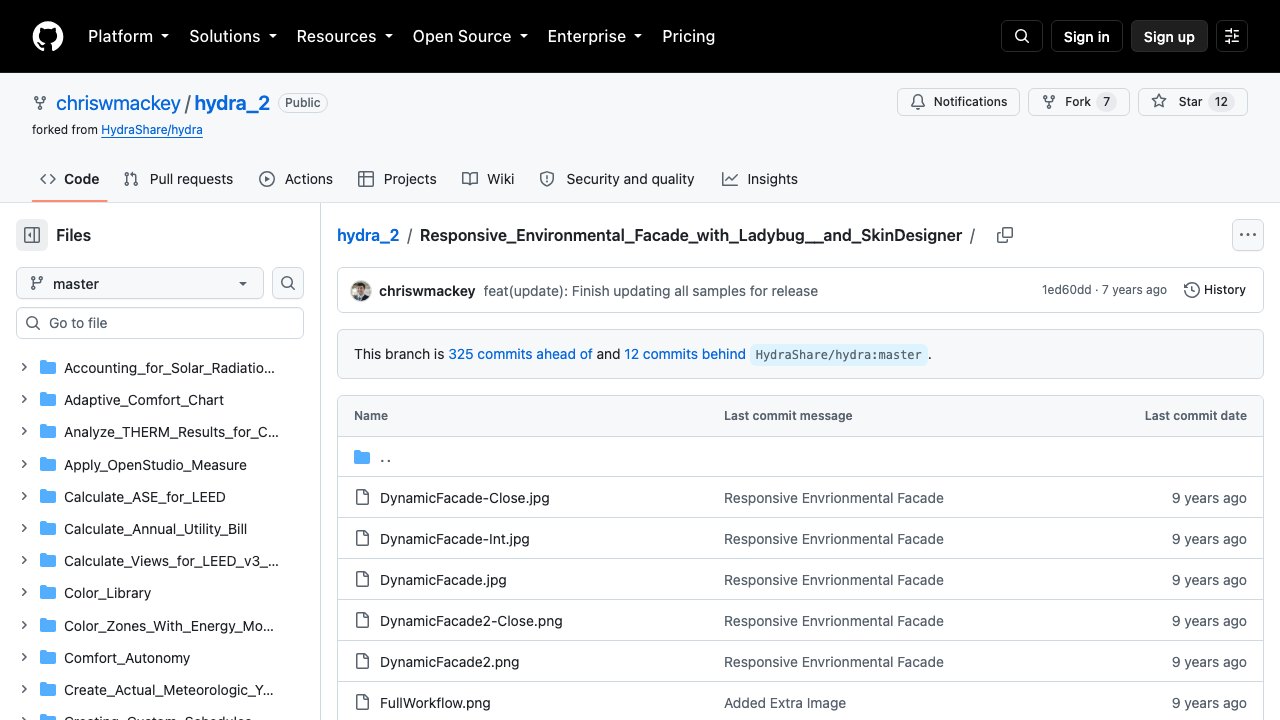Click file icon for DynamicFacade-Int.jpg
The image size is (1280, 720).
362,539
